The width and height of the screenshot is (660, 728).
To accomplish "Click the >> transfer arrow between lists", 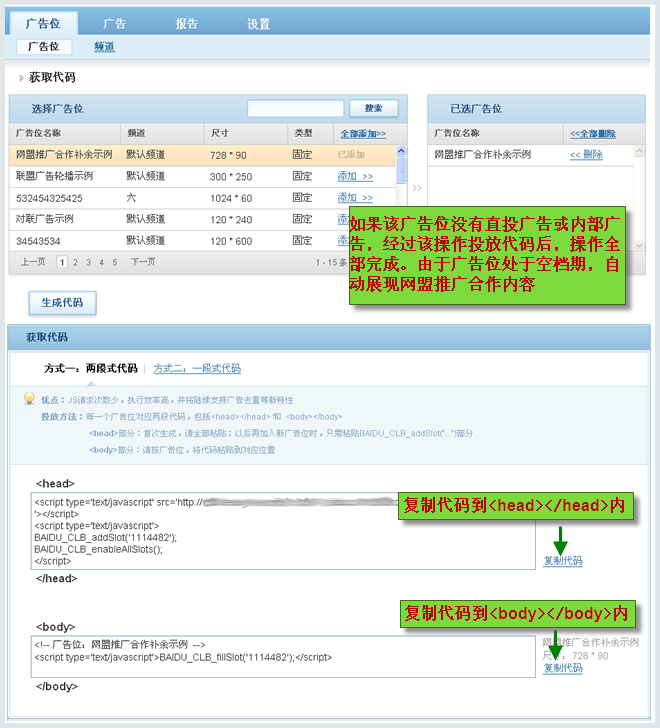I will click(417, 188).
